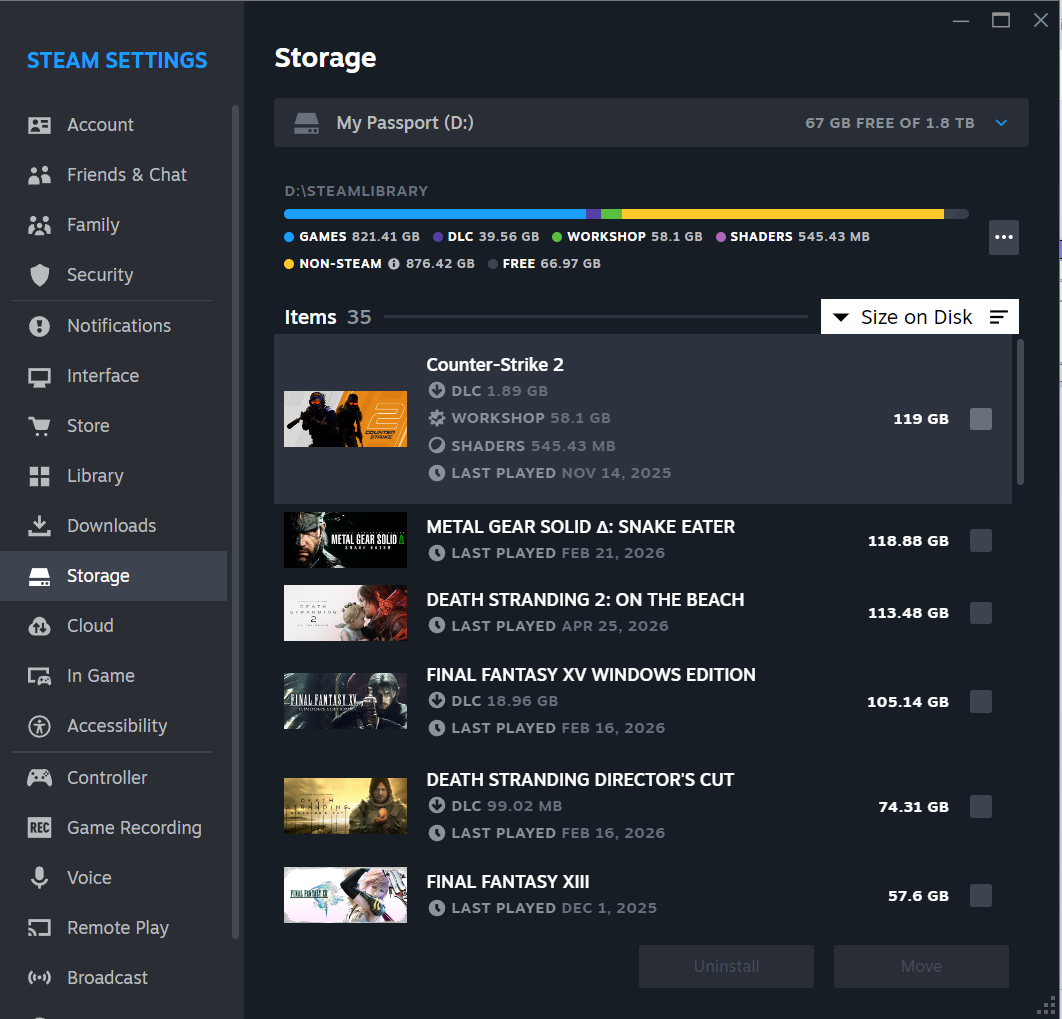Go to the Downloads settings tab
This screenshot has width=1062, height=1019.
click(114, 526)
